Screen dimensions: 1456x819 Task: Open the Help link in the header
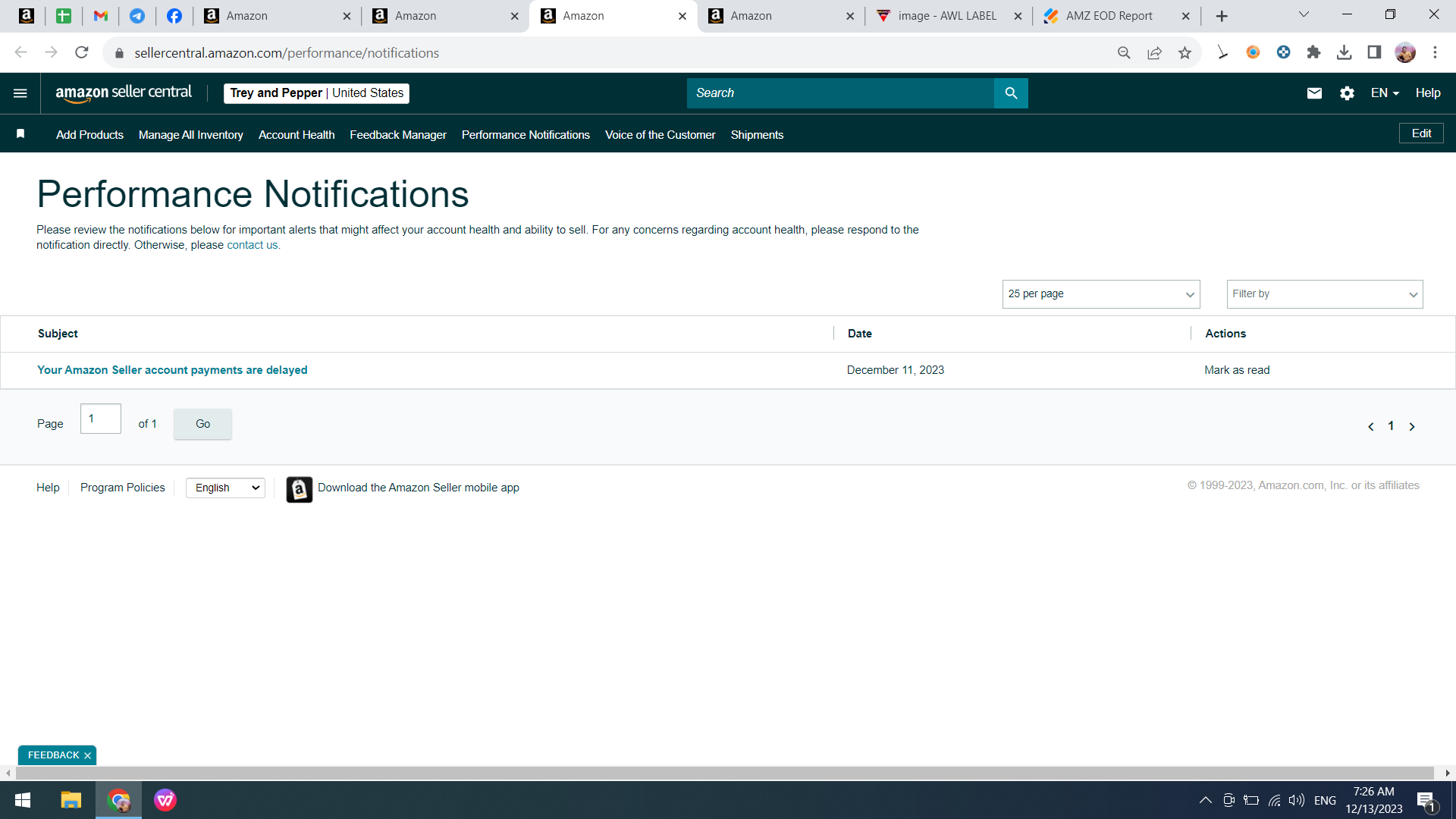tap(1428, 93)
